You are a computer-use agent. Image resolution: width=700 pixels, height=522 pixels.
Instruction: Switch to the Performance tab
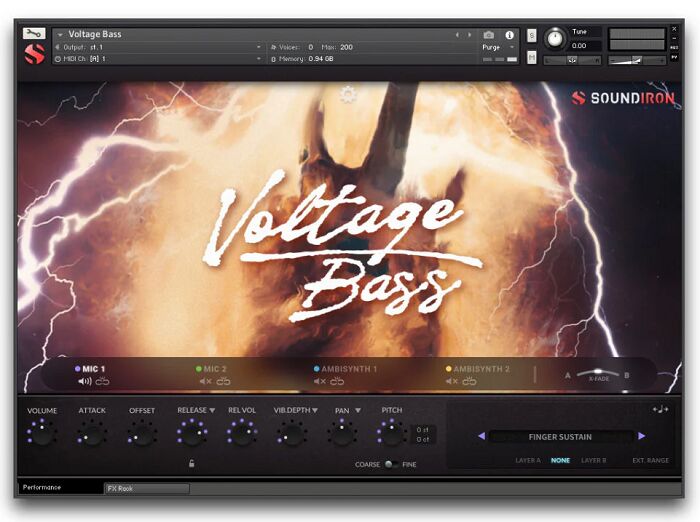pyautogui.click(x=61, y=487)
